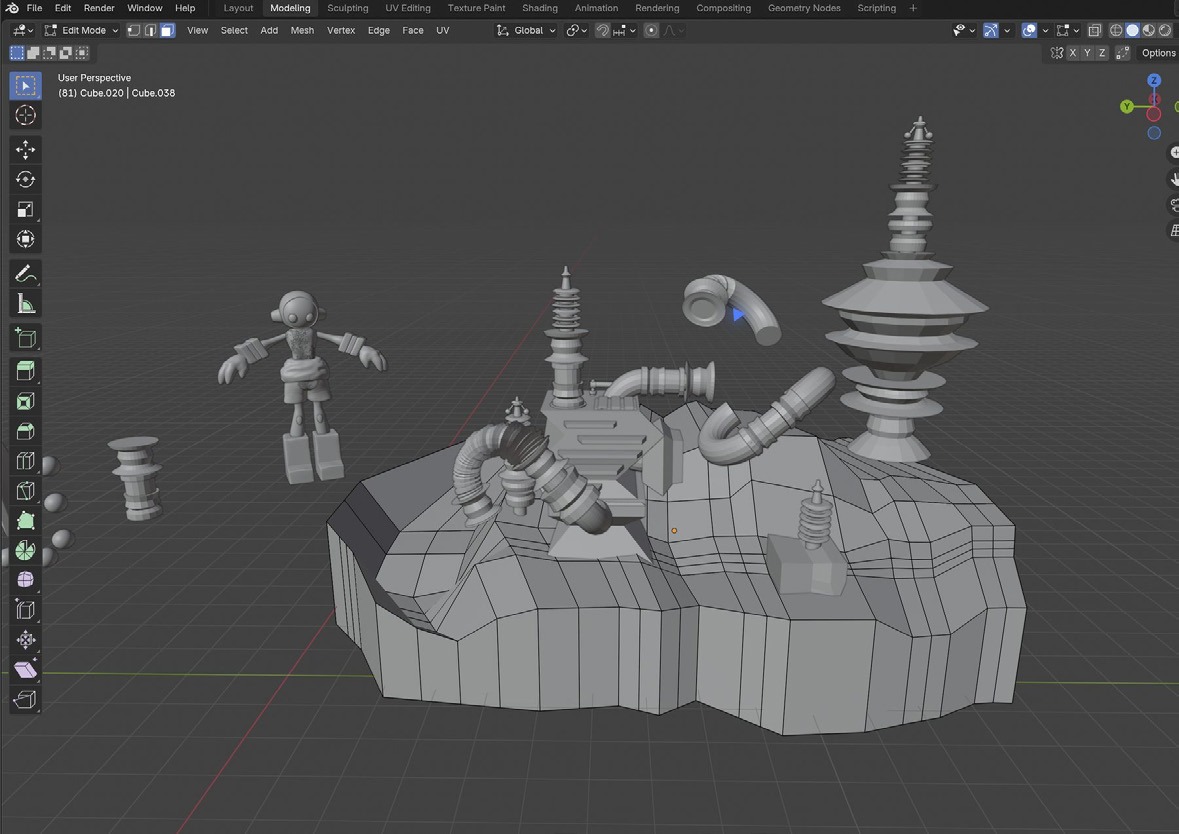Open Global transform orientation dropdown
This screenshot has height=834, width=1179.
point(526,30)
